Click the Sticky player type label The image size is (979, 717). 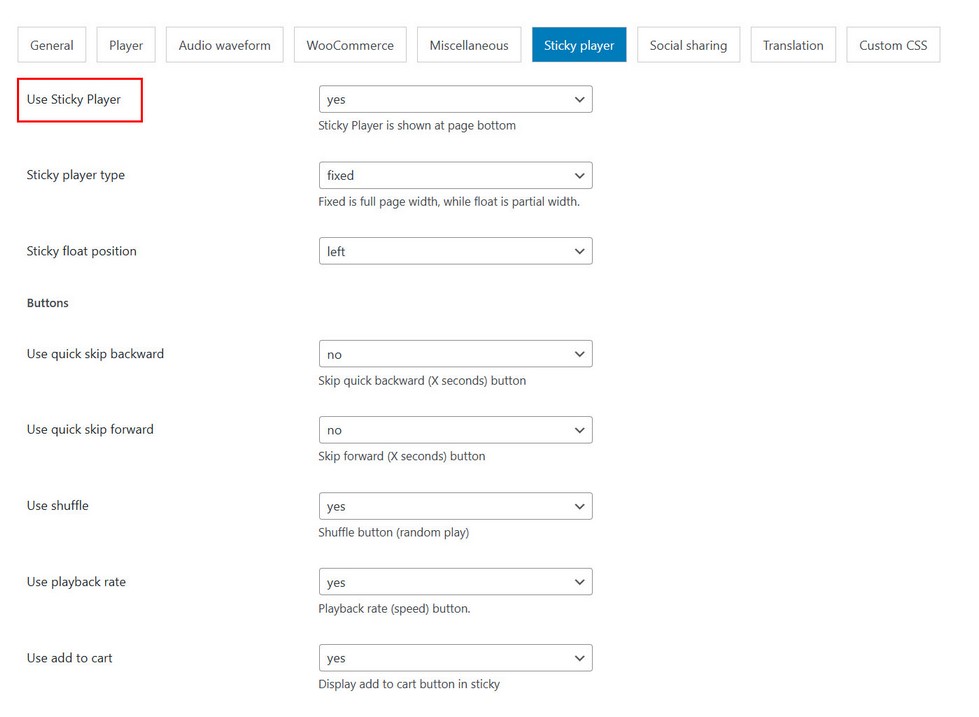pyautogui.click(x=76, y=175)
